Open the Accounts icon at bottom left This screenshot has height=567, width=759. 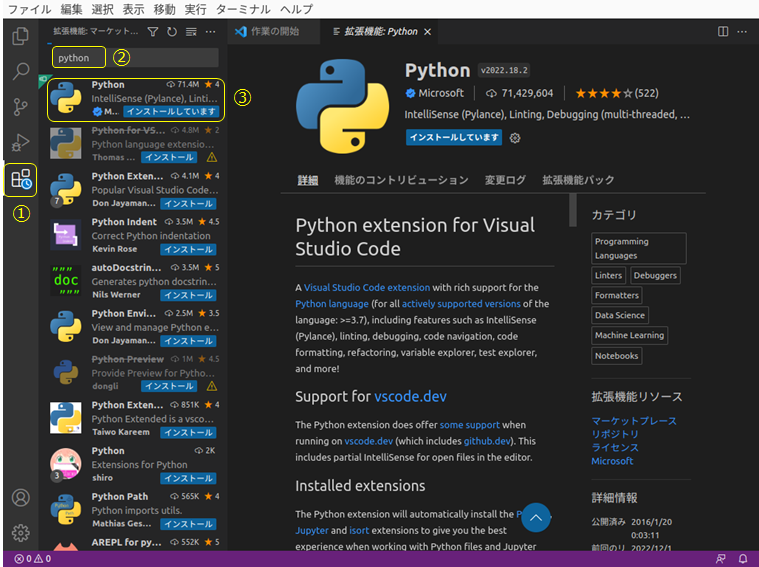coord(20,497)
